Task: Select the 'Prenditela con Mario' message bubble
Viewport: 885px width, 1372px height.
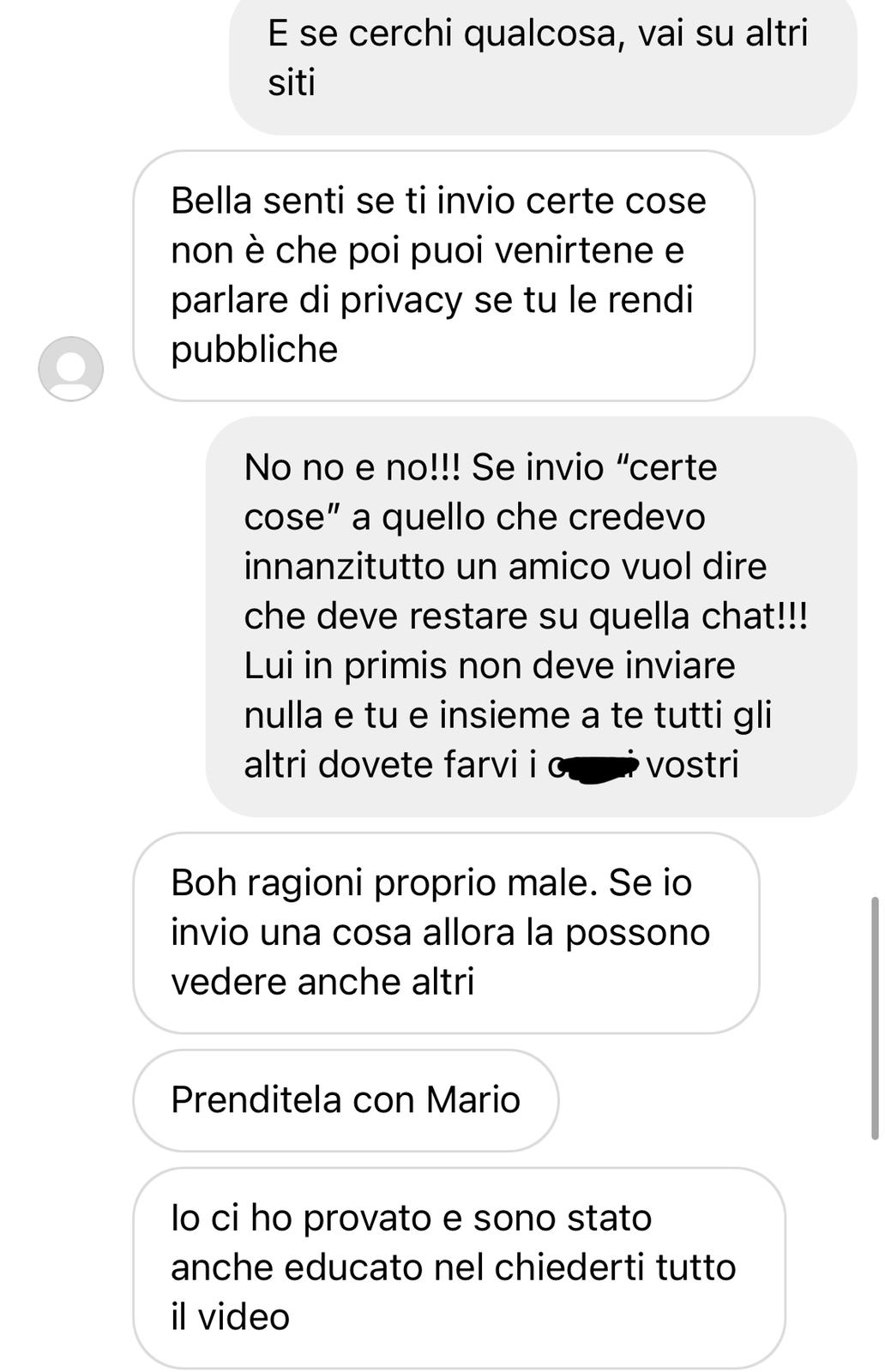Action: pos(346,1100)
